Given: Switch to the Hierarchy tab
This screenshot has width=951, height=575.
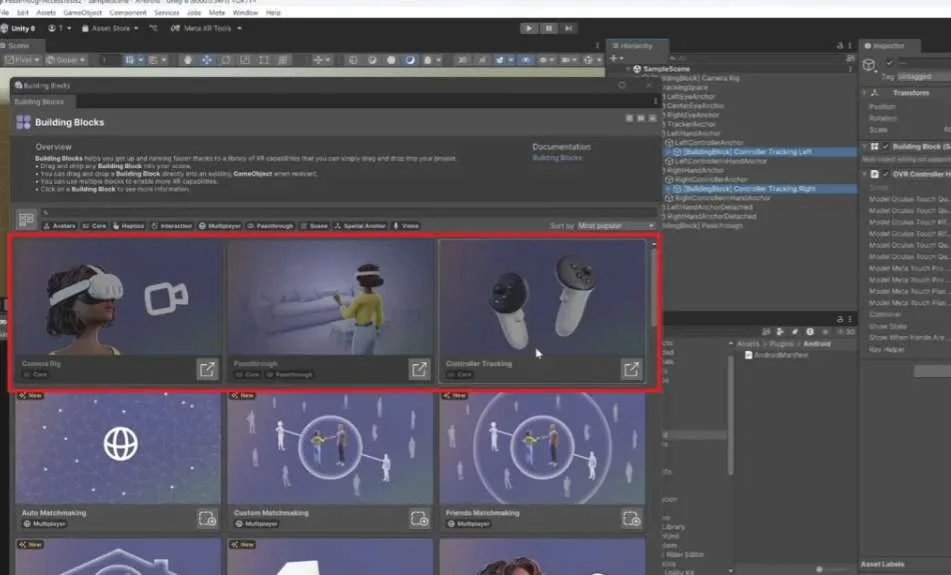Looking at the screenshot, I should 636,45.
